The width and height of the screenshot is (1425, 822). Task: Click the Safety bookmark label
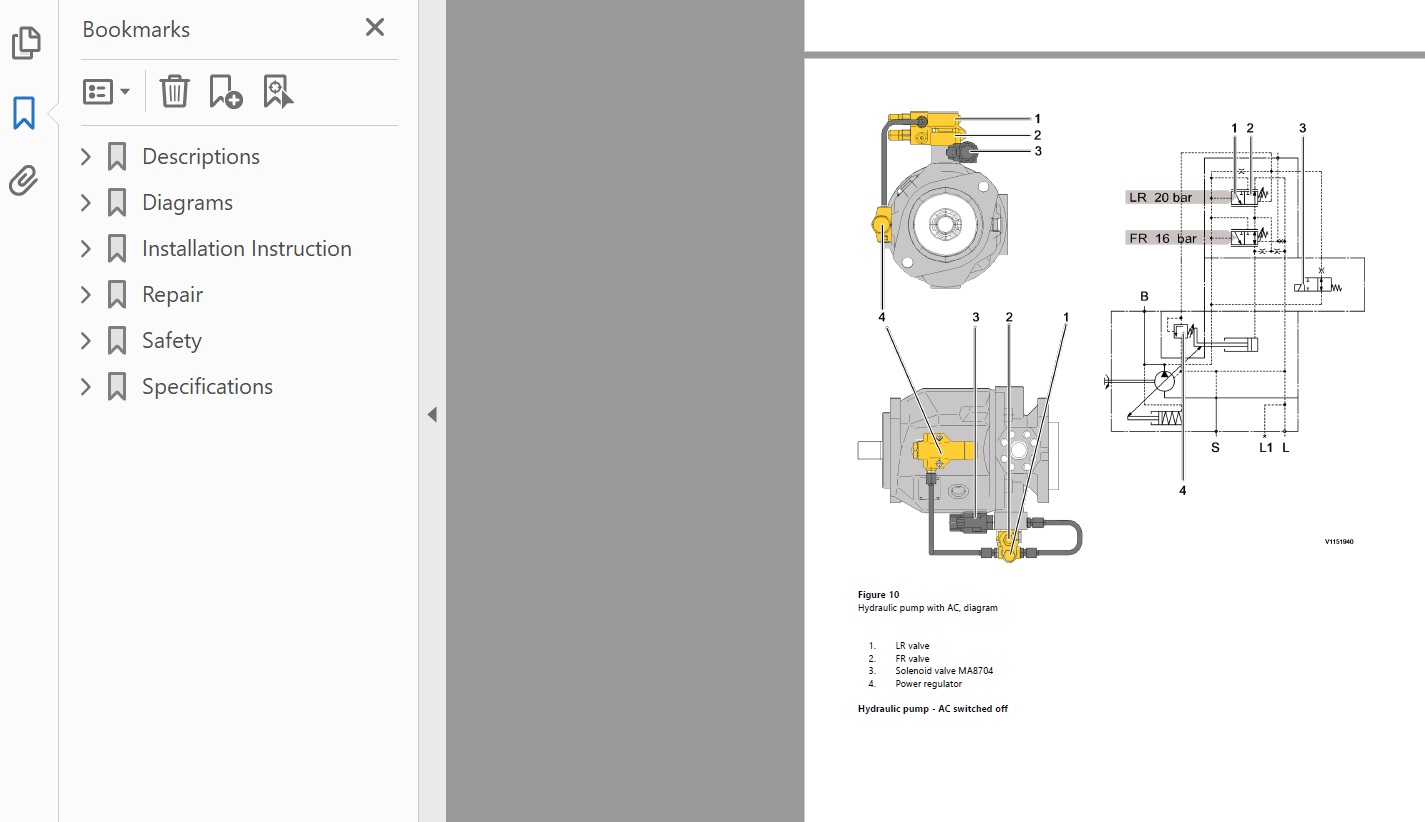point(171,341)
